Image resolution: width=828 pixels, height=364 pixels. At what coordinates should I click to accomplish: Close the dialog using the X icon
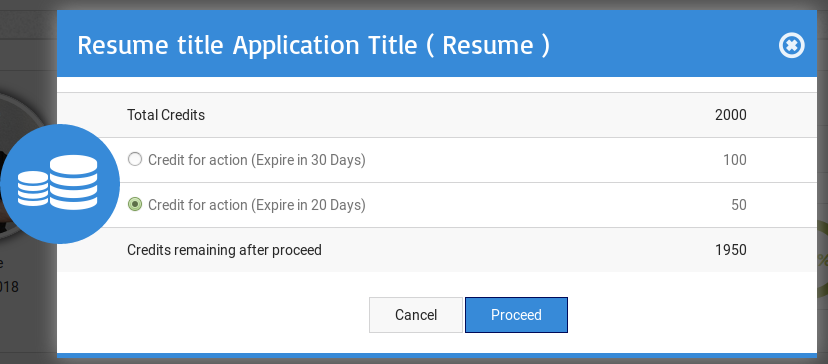(791, 45)
